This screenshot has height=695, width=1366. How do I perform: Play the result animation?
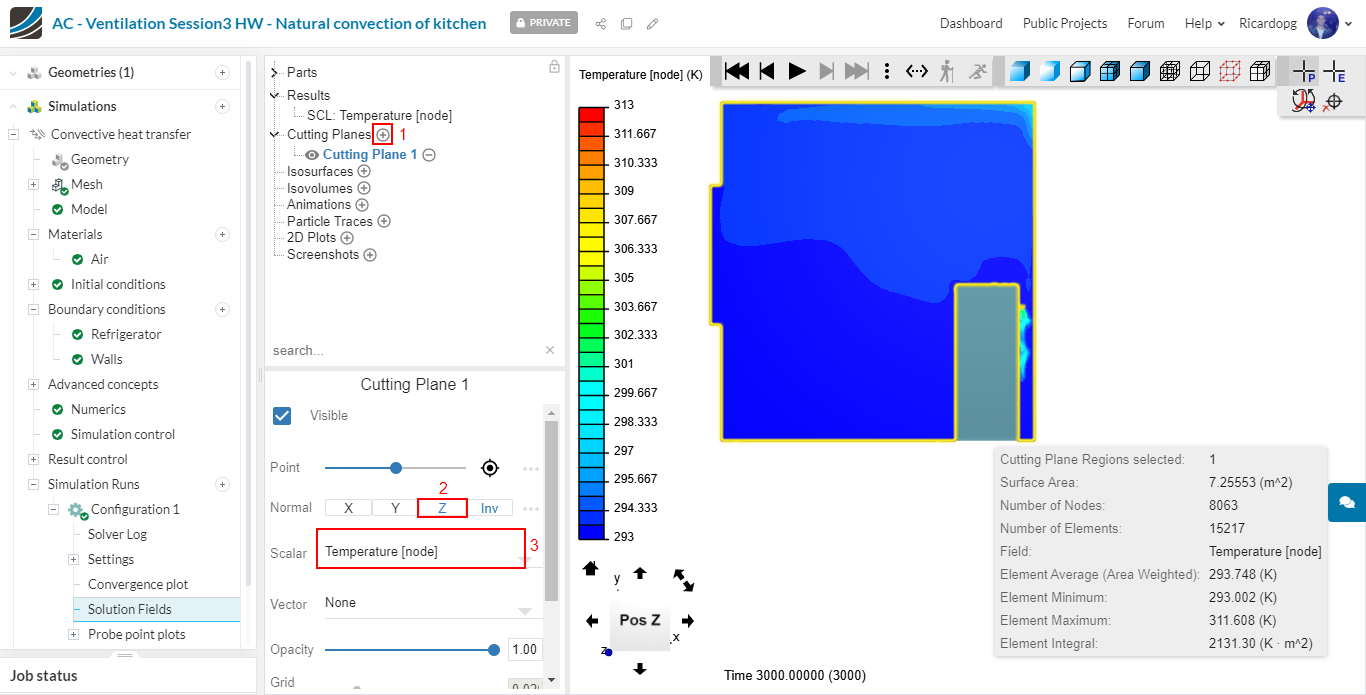click(796, 71)
